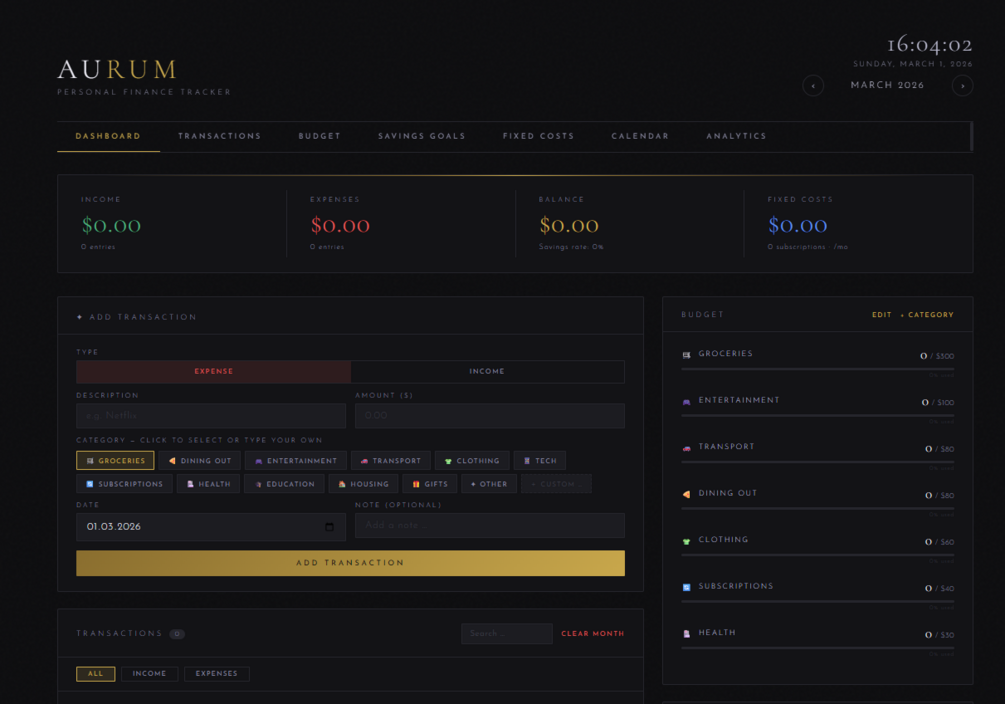Click + Category in Budget panel
Screen dimensions: 1005x704
[927, 315]
